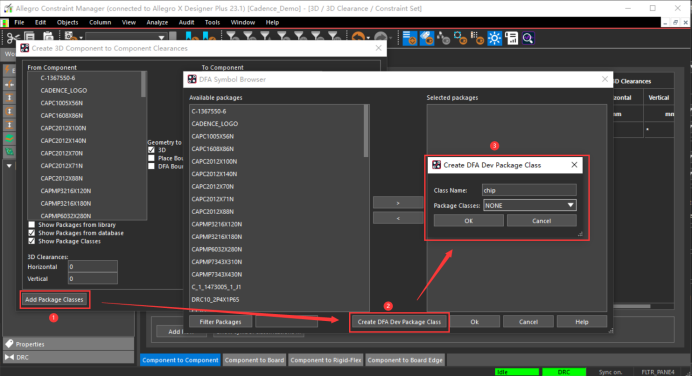
Task: Open the Objects menu
Action: click(x=67, y=22)
